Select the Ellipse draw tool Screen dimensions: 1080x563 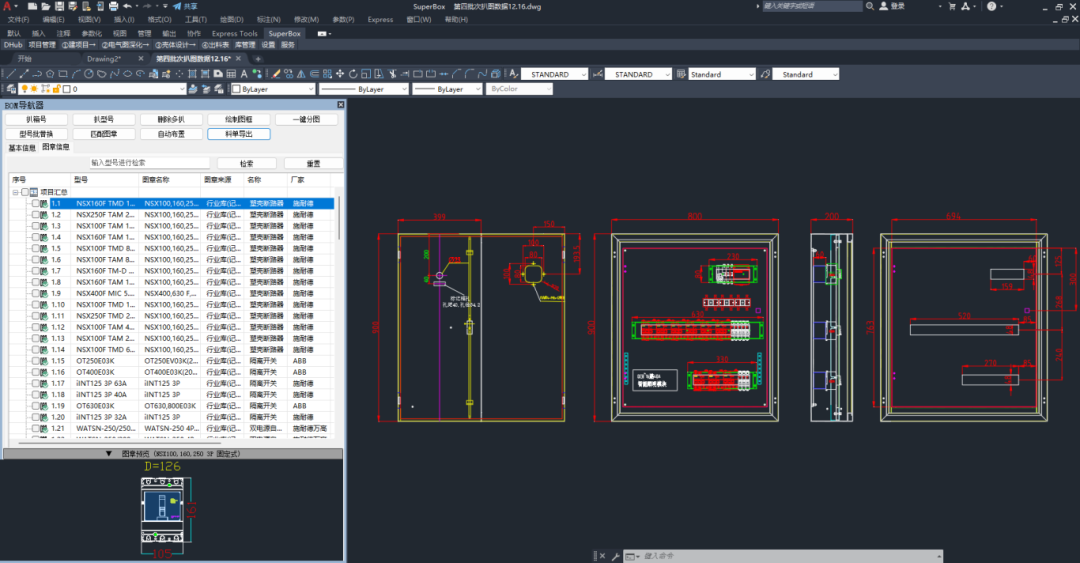(127, 74)
